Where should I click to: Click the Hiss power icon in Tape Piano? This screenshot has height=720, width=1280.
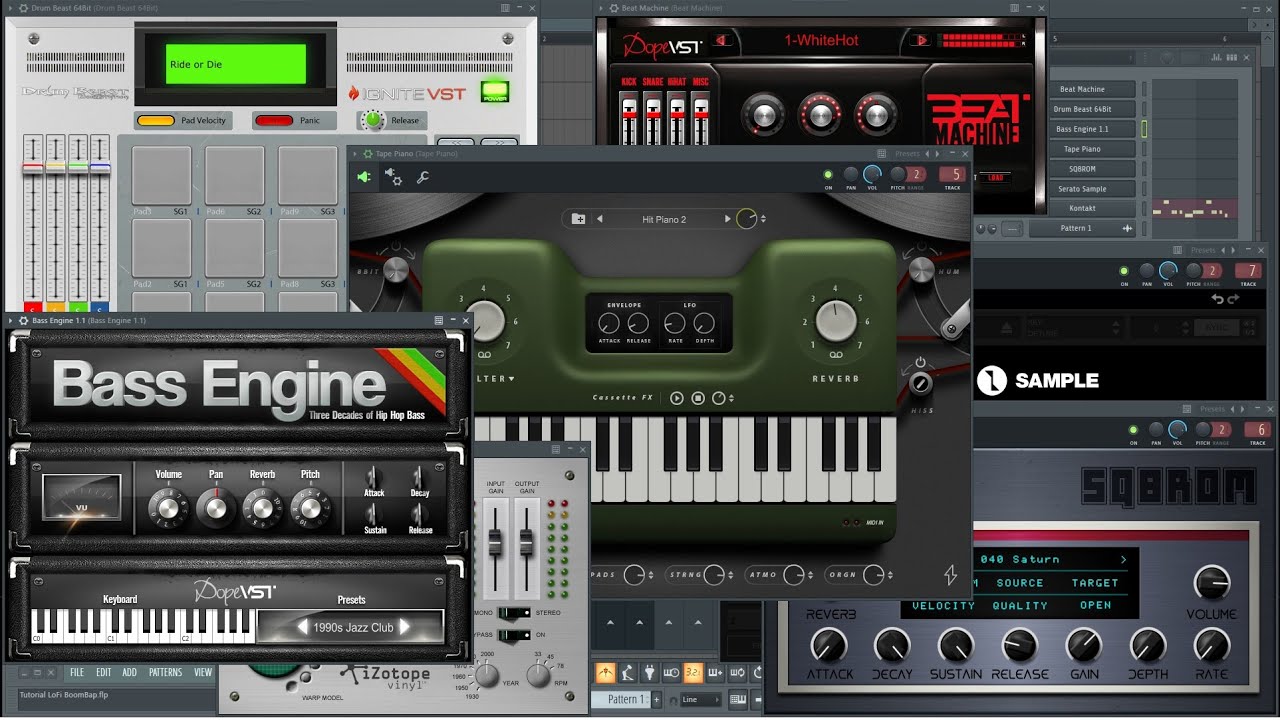(x=921, y=363)
